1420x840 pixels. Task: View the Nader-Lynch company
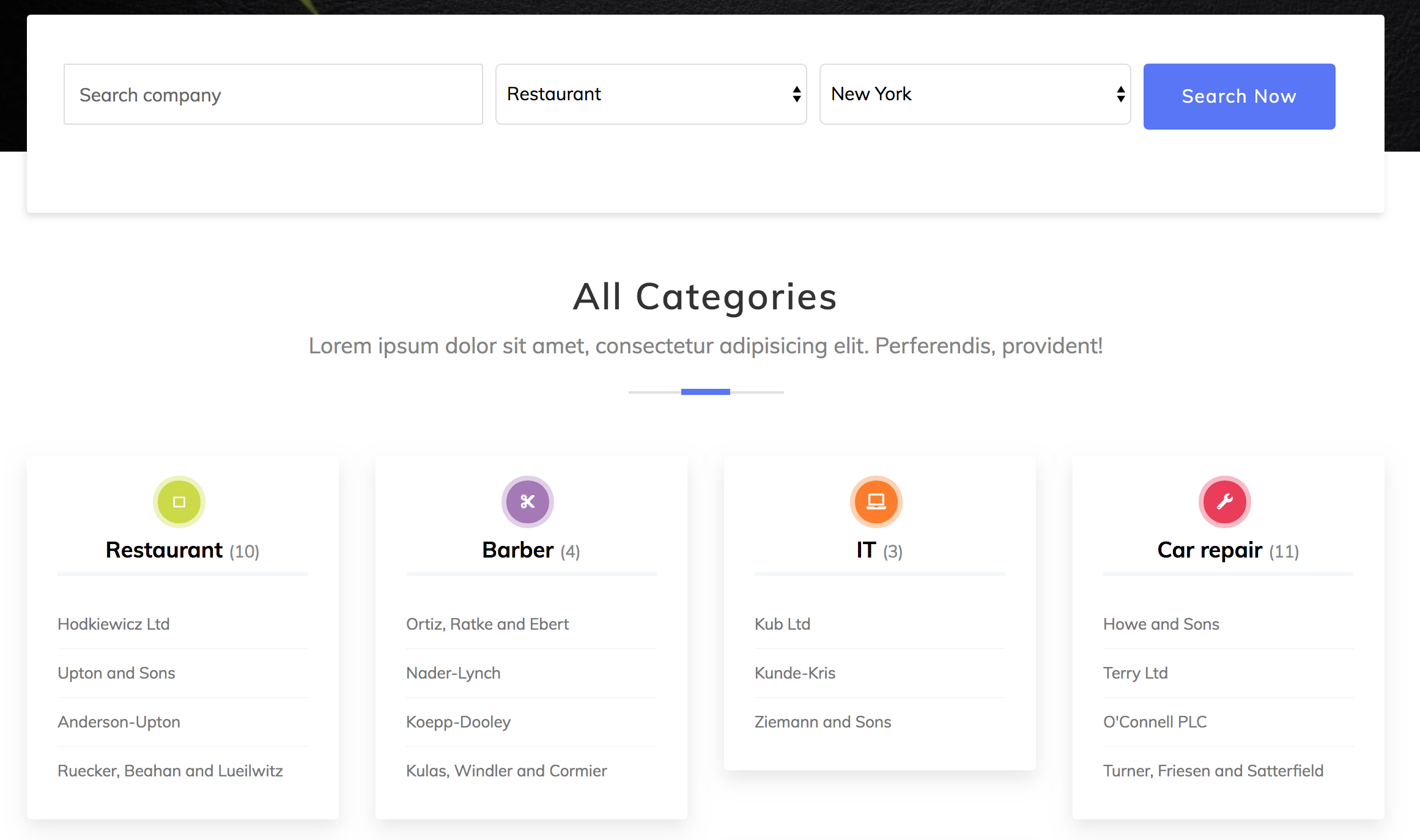[x=453, y=673]
